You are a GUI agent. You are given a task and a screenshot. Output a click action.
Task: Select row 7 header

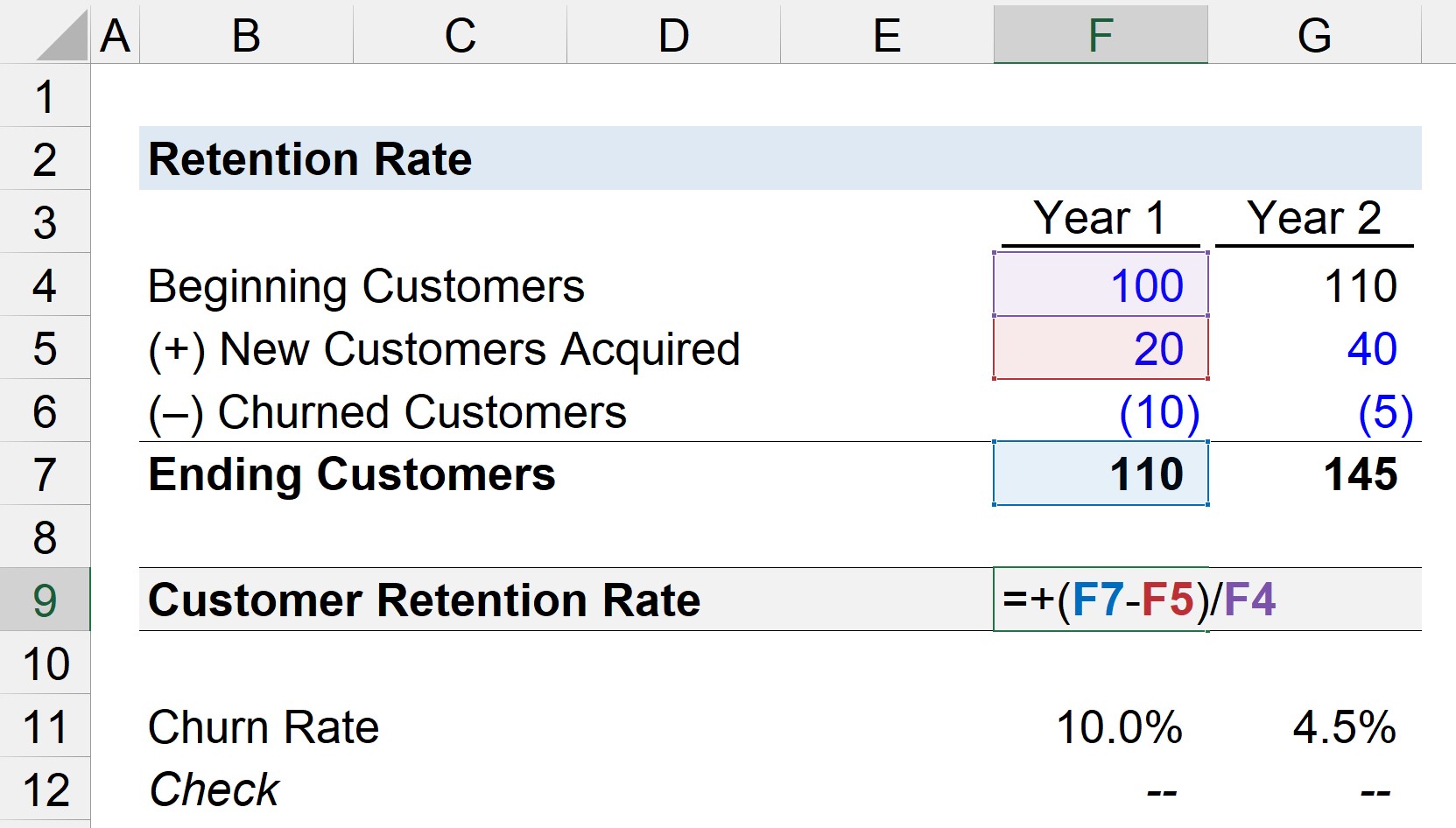click(46, 474)
